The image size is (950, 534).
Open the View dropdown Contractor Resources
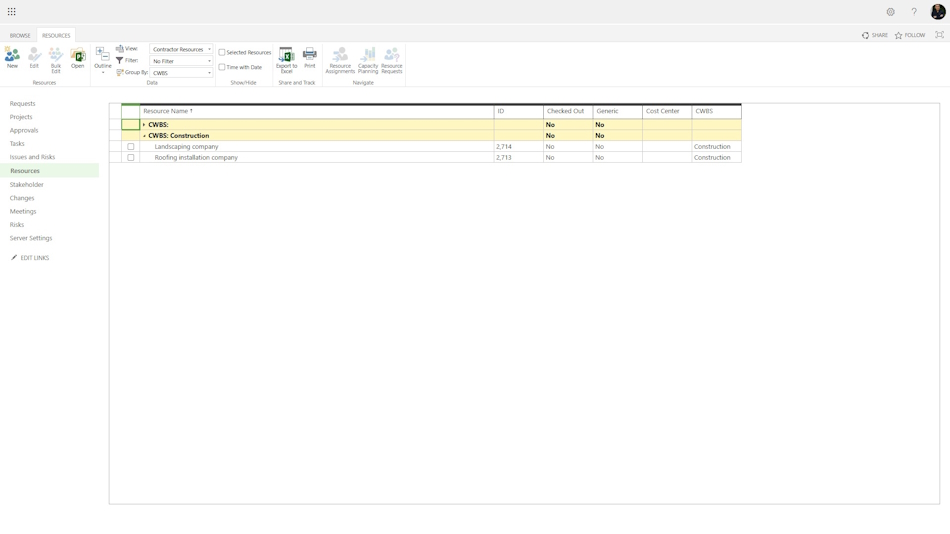pyautogui.click(x=181, y=49)
